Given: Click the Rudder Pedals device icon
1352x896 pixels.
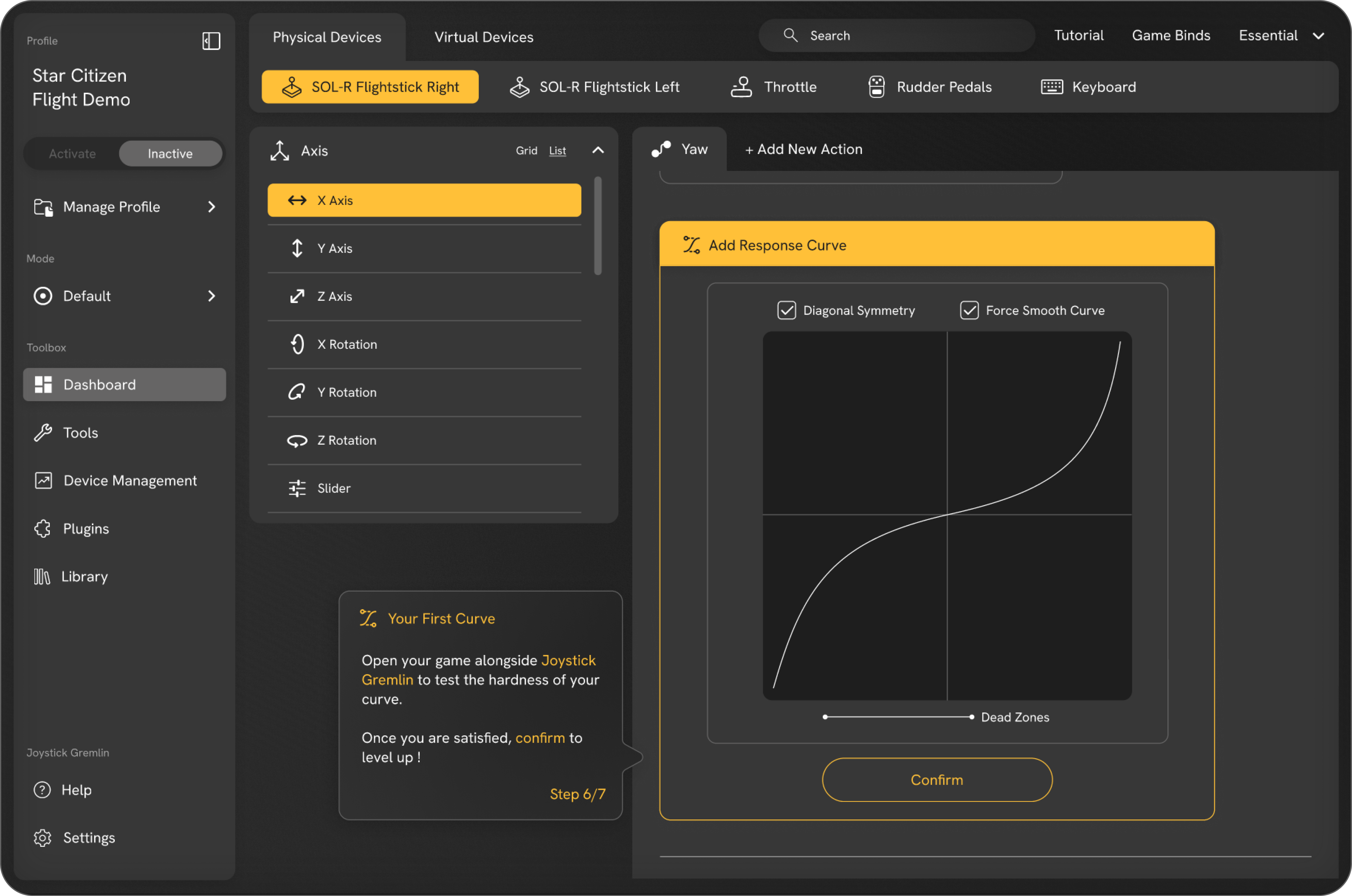Looking at the screenshot, I should 876,87.
